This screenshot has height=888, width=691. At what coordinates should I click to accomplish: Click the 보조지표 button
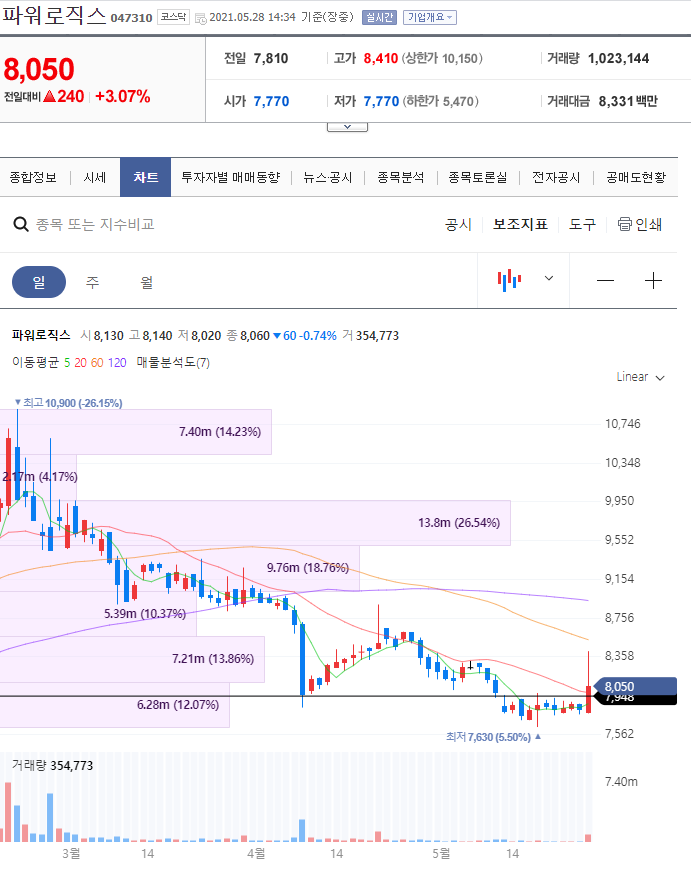(520, 224)
